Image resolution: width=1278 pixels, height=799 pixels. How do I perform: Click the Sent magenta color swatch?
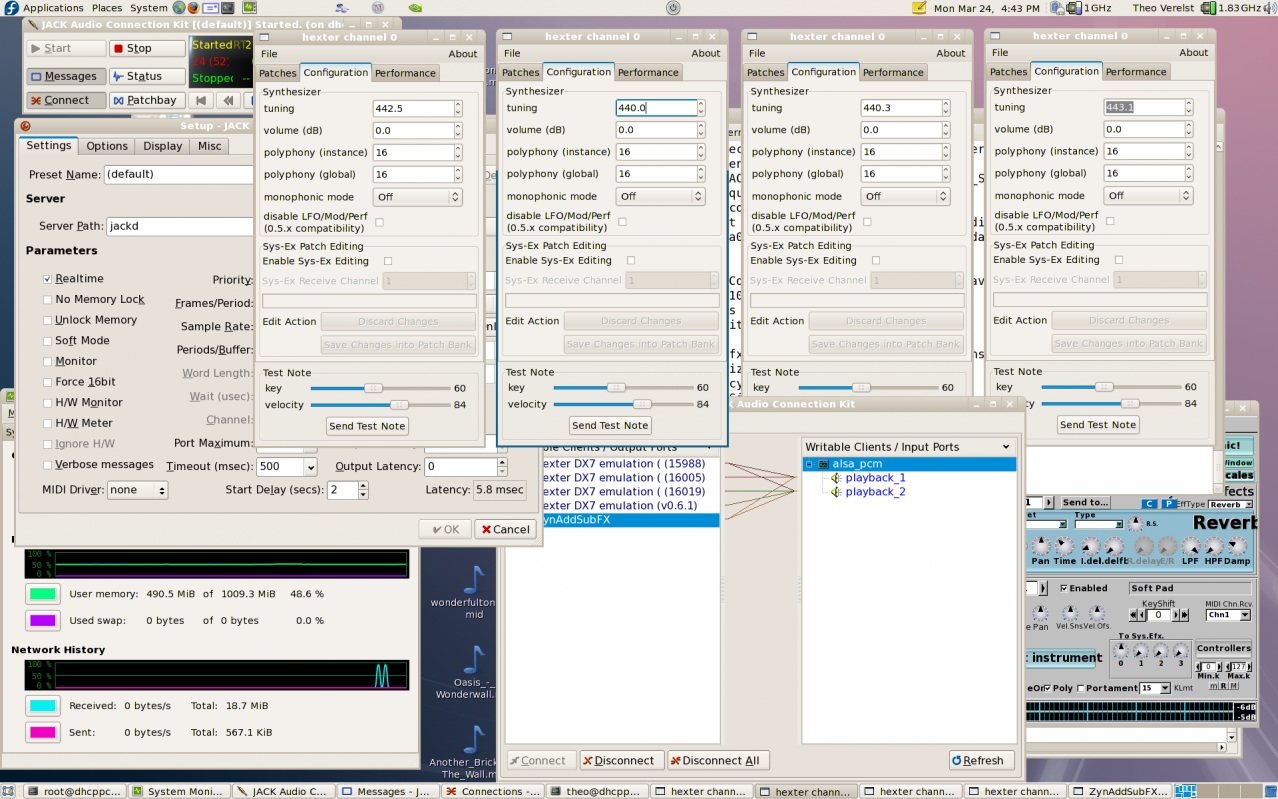pos(43,733)
